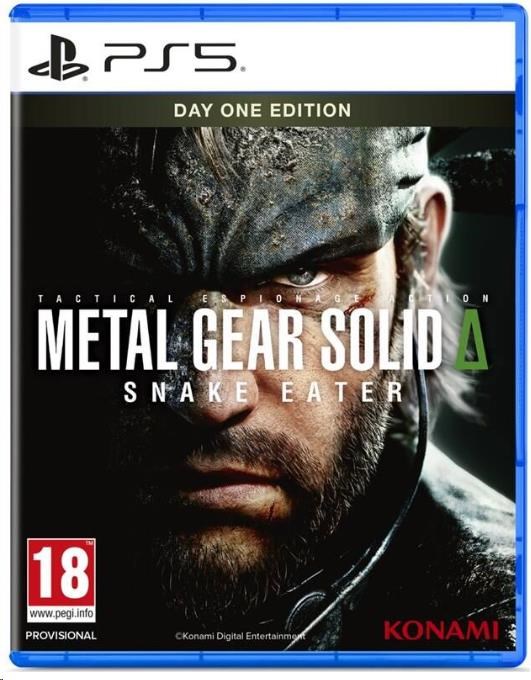Click the PEGI 18 rating badge

tap(61, 580)
